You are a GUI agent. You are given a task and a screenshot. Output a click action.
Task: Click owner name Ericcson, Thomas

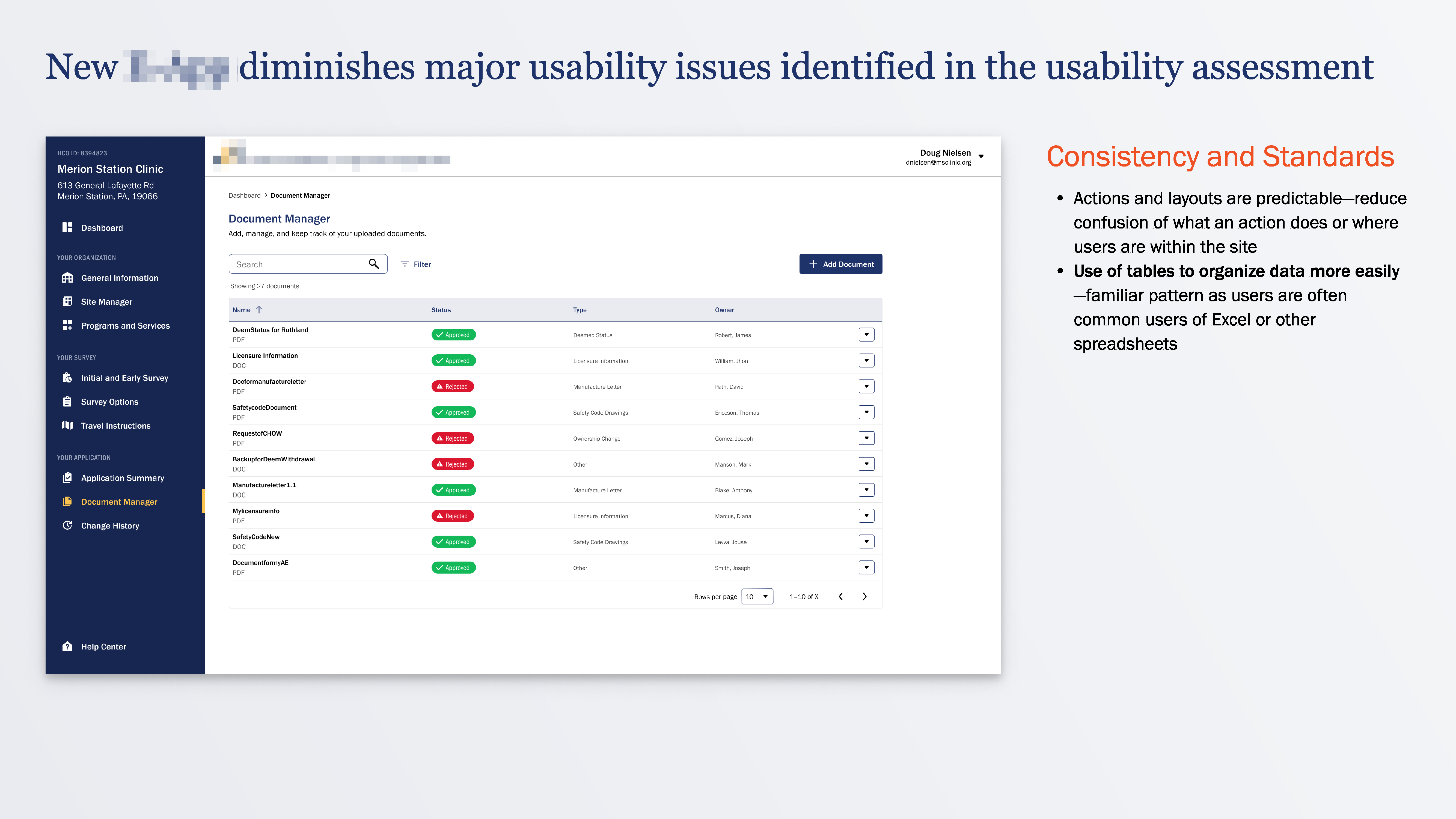pos(737,413)
